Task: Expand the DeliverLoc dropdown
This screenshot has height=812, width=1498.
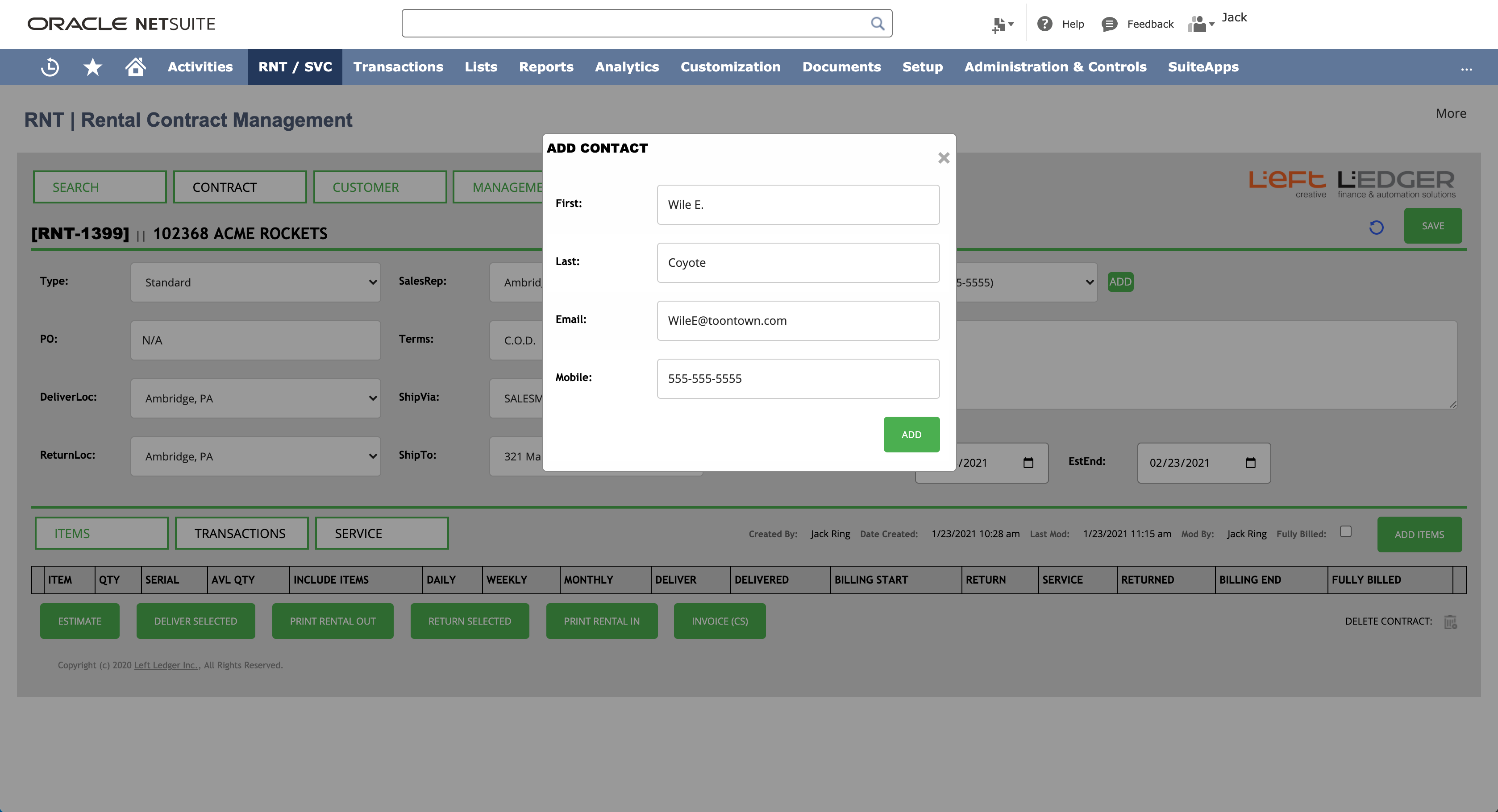Action: (x=256, y=398)
